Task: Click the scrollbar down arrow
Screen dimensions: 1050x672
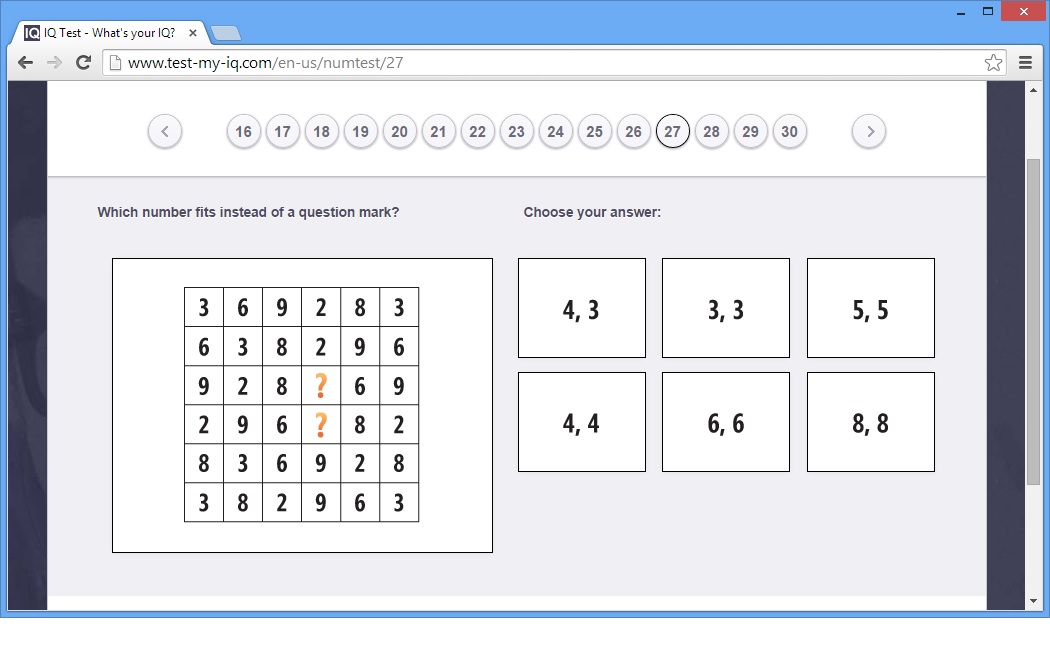Action: click(1033, 601)
